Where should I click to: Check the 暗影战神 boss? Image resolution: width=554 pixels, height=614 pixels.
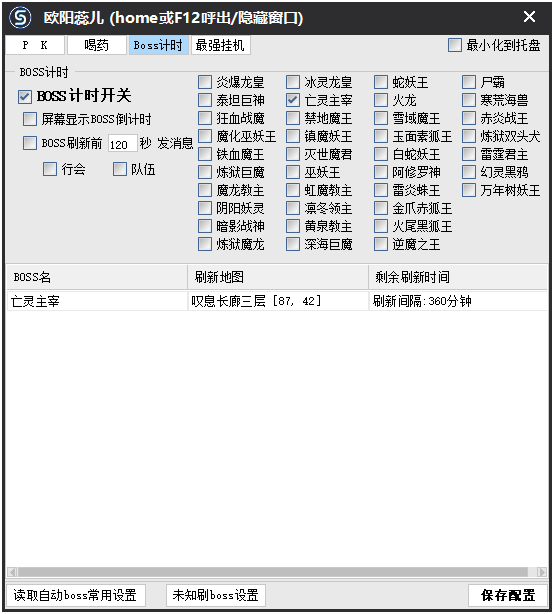[x=205, y=226]
